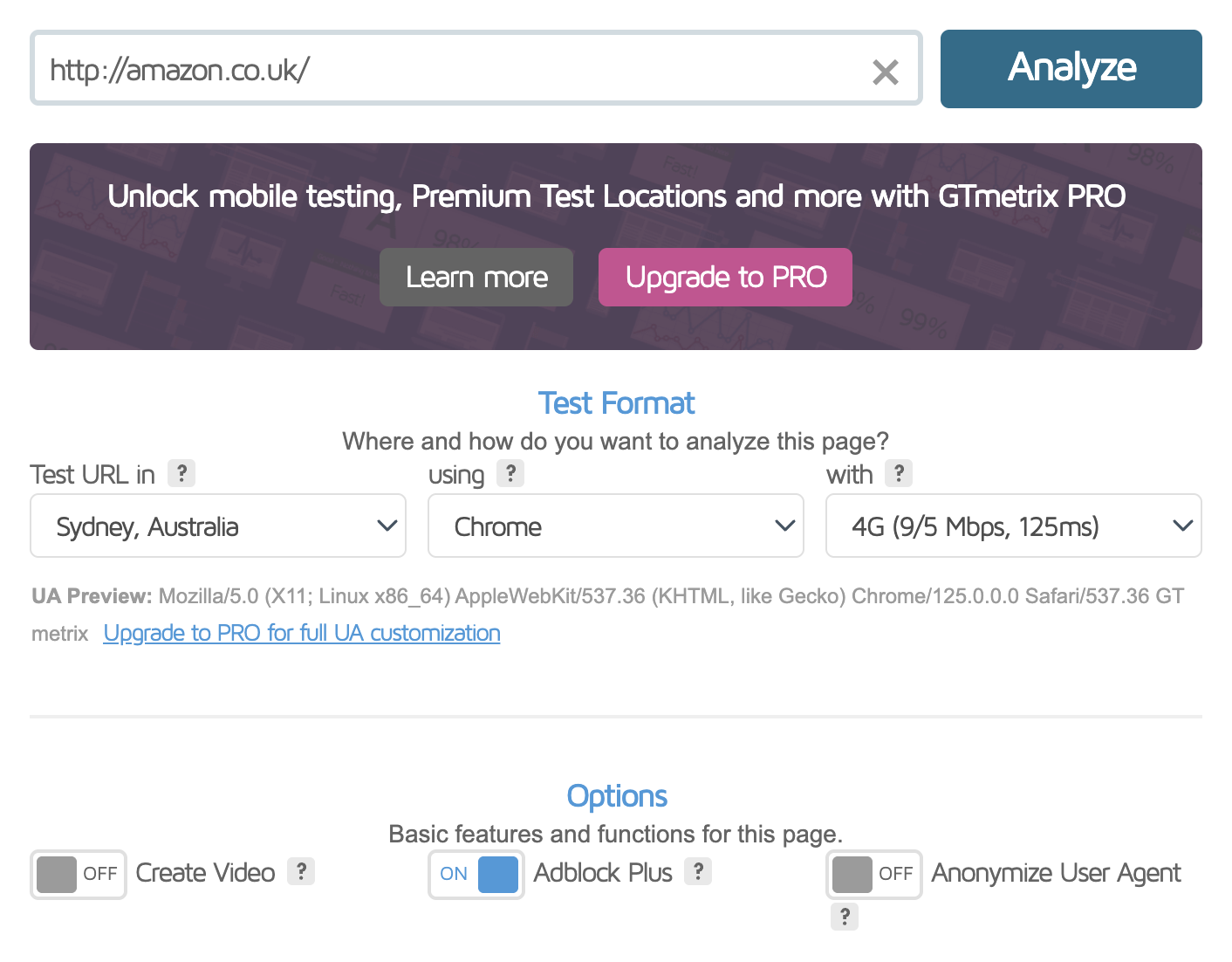Clear the URL field with the X icon

[x=885, y=72]
